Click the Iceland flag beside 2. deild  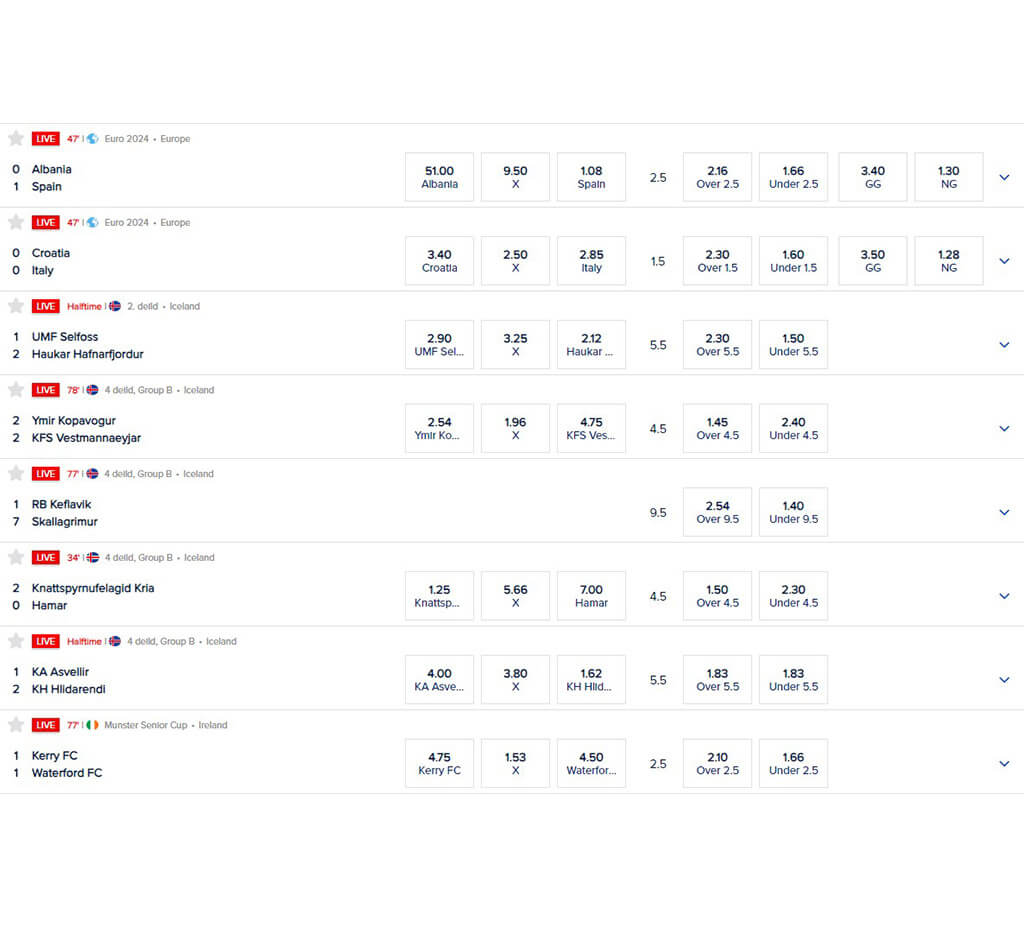pos(115,306)
